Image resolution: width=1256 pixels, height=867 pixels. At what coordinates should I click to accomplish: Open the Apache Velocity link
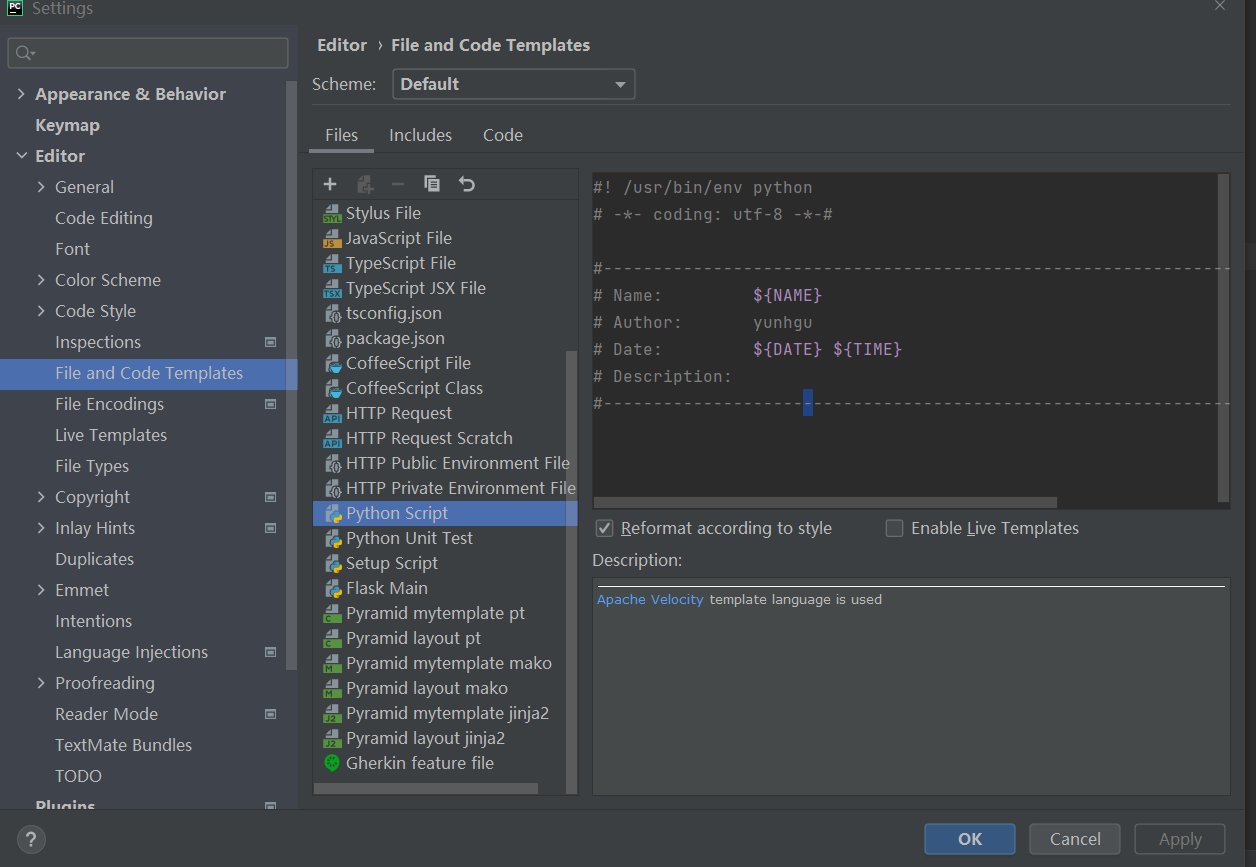click(650, 600)
